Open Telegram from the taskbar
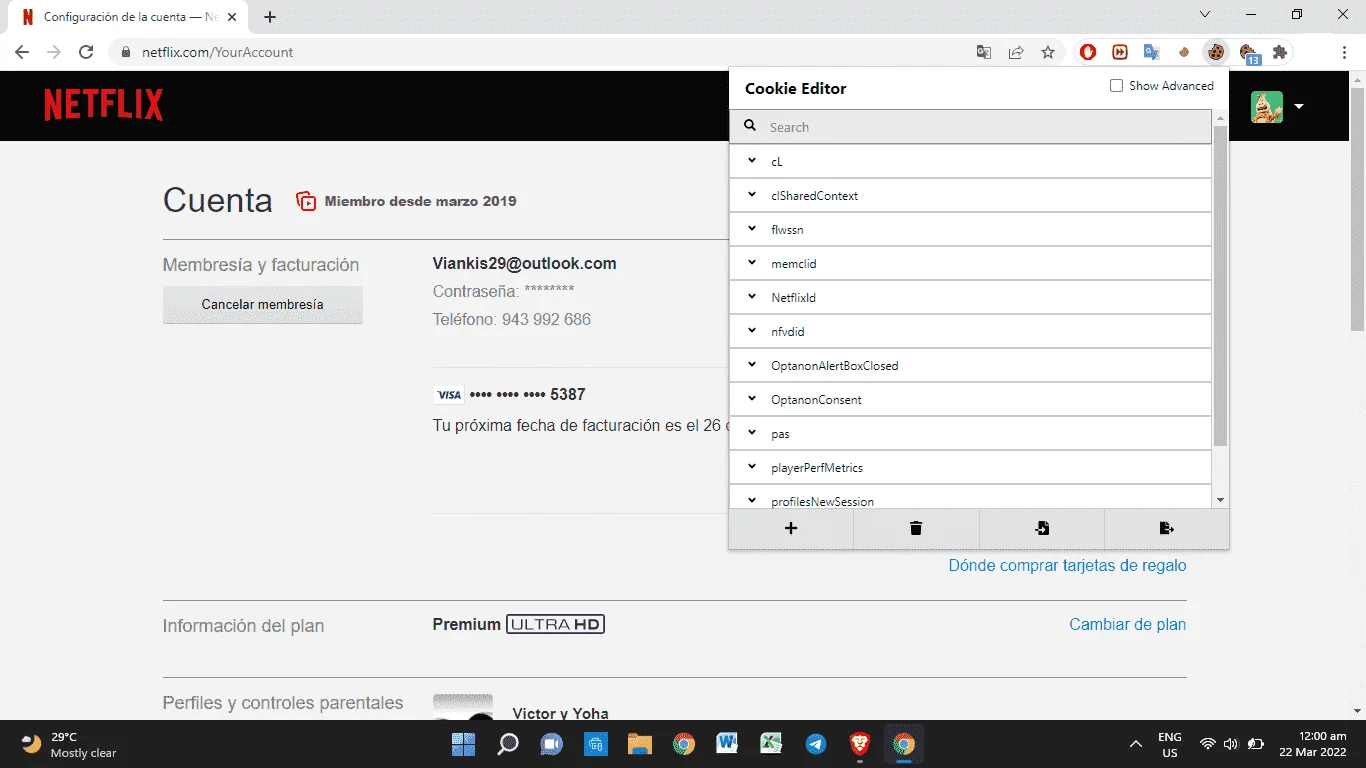 pyautogui.click(x=816, y=744)
